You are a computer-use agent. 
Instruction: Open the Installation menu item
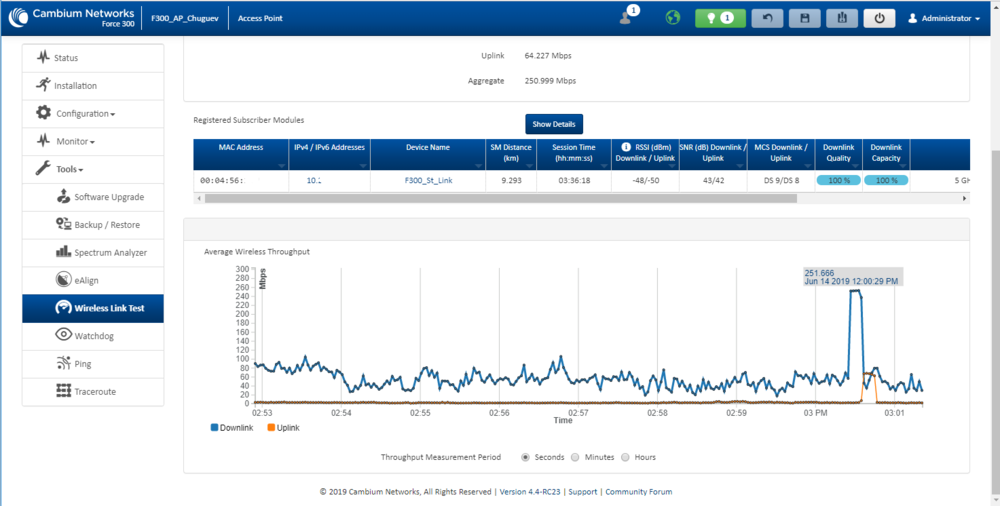tap(75, 86)
